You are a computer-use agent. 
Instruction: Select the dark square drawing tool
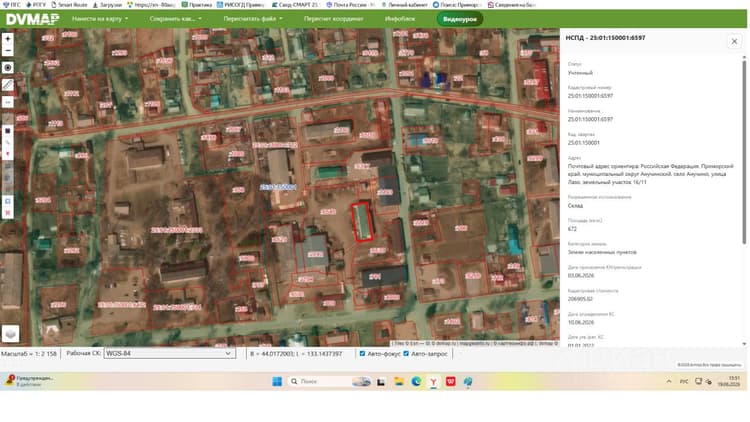pyautogui.click(x=8, y=131)
